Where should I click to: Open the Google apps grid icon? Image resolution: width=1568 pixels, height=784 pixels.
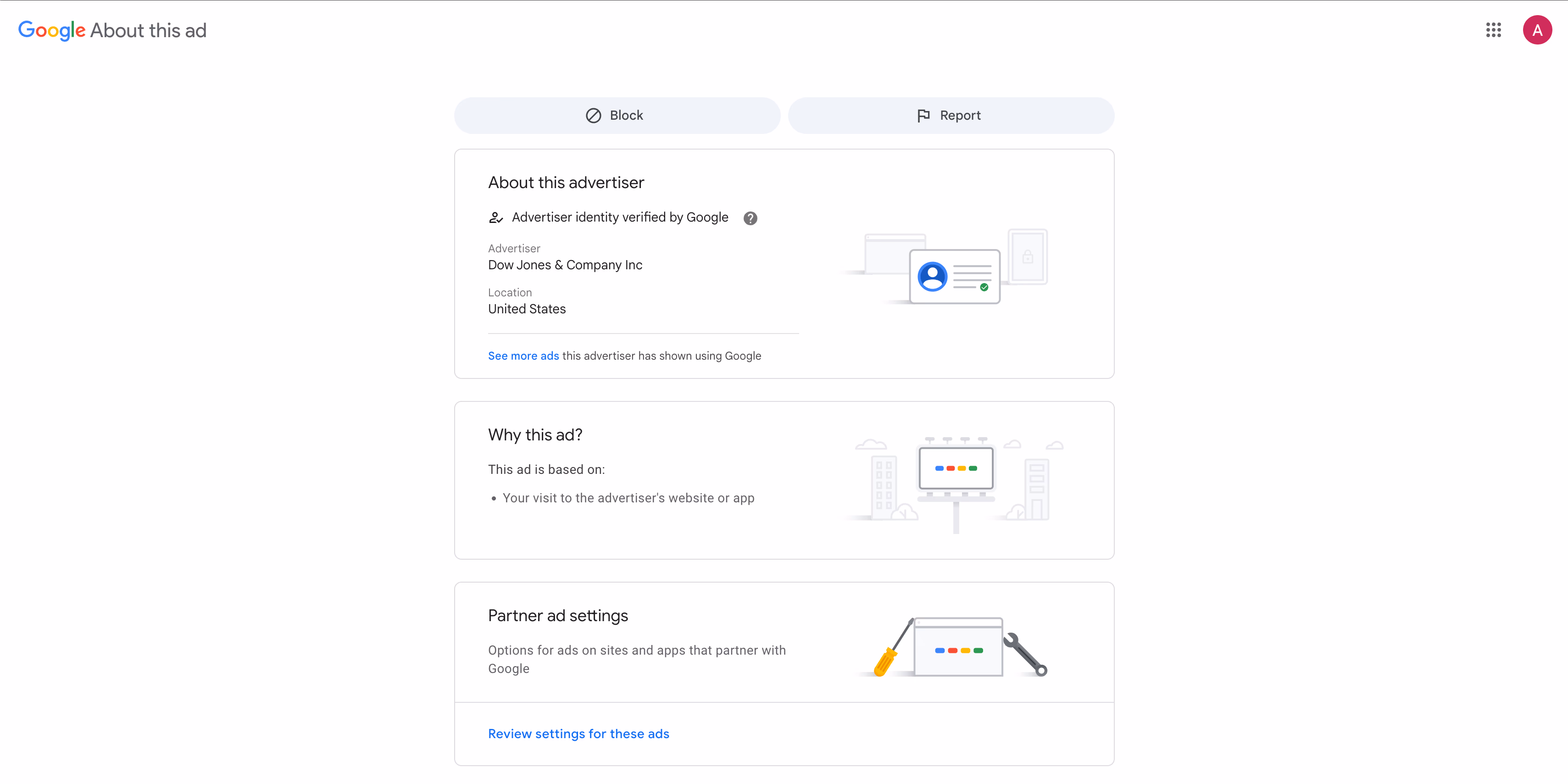[x=1493, y=30]
